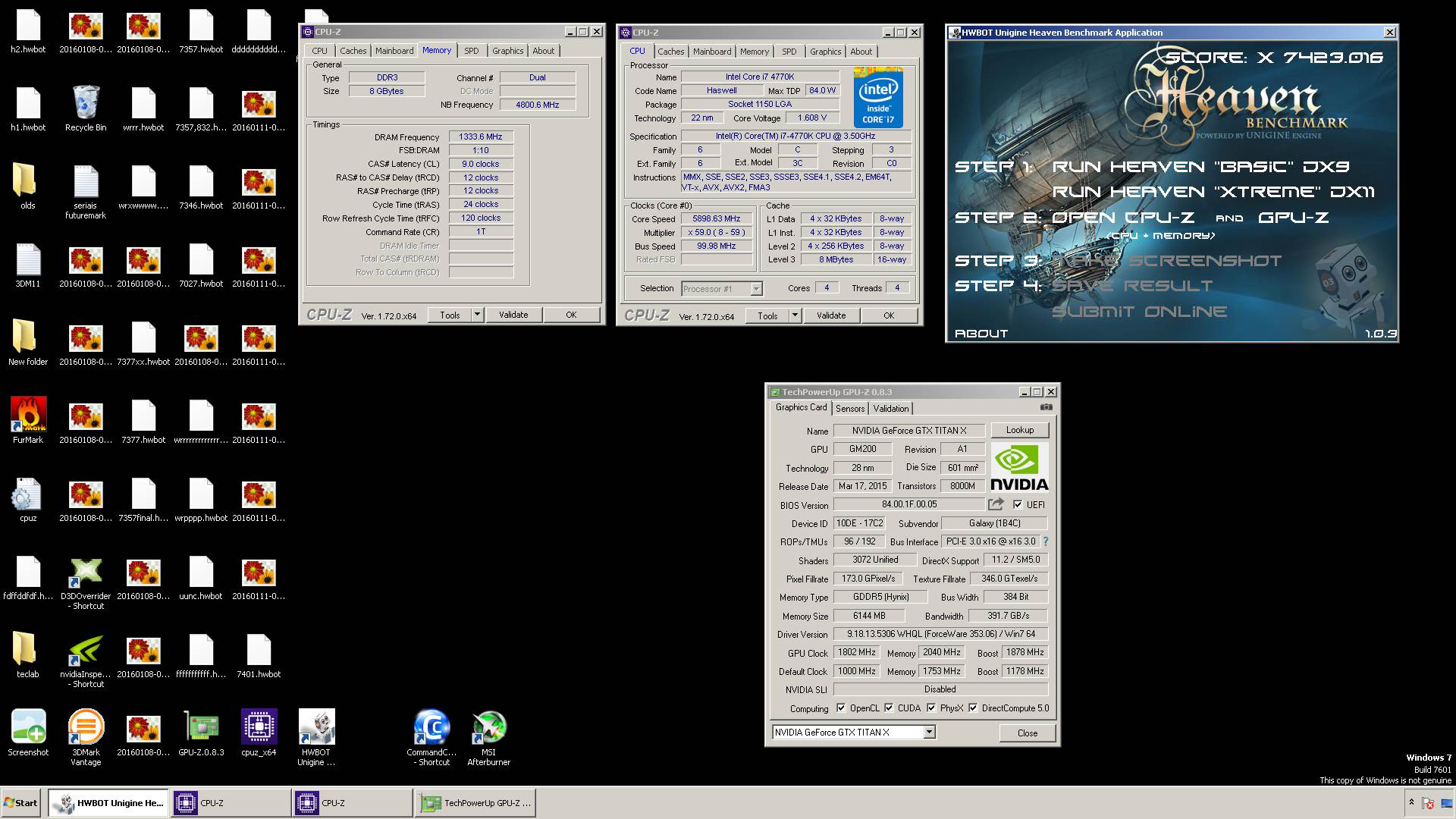Image resolution: width=1456 pixels, height=819 pixels.
Task: Click Tools button in right CPU-Z window
Action: click(767, 315)
